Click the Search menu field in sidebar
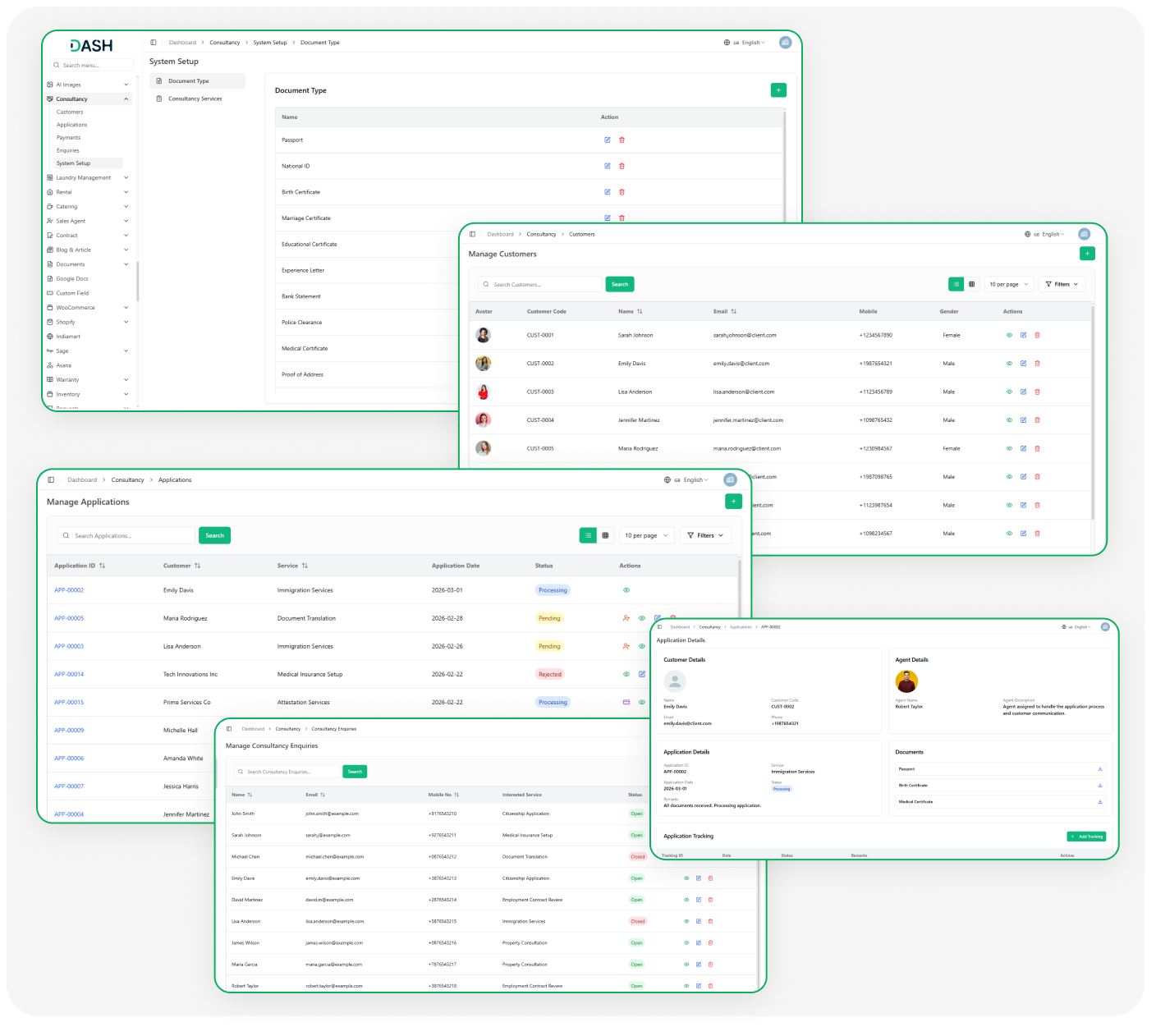Viewport: 1156px width, 1036px height. point(91,65)
